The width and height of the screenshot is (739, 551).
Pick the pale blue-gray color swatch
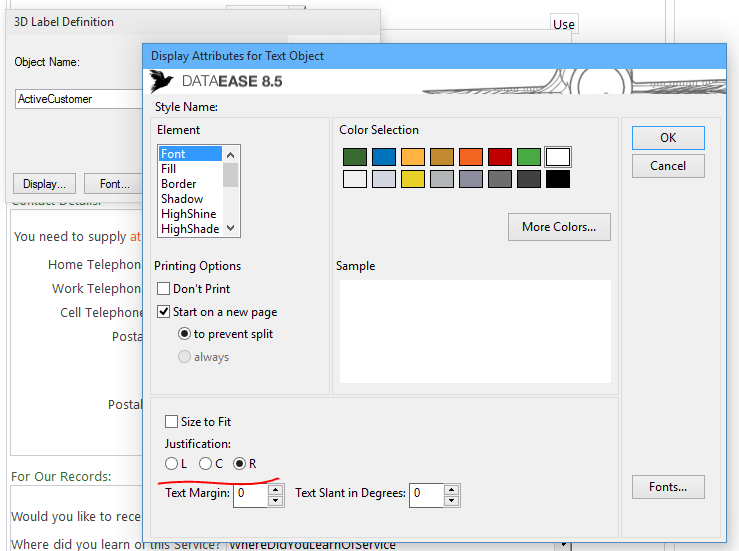click(384, 179)
